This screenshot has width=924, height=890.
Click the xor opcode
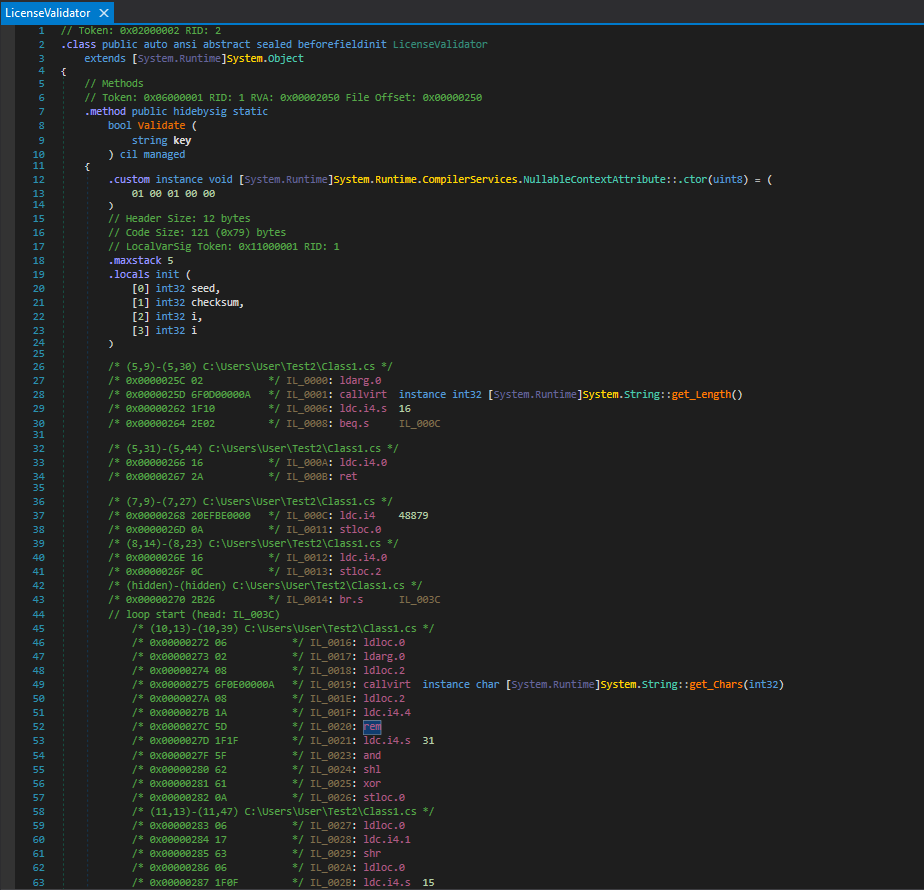click(x=372, y=783)
